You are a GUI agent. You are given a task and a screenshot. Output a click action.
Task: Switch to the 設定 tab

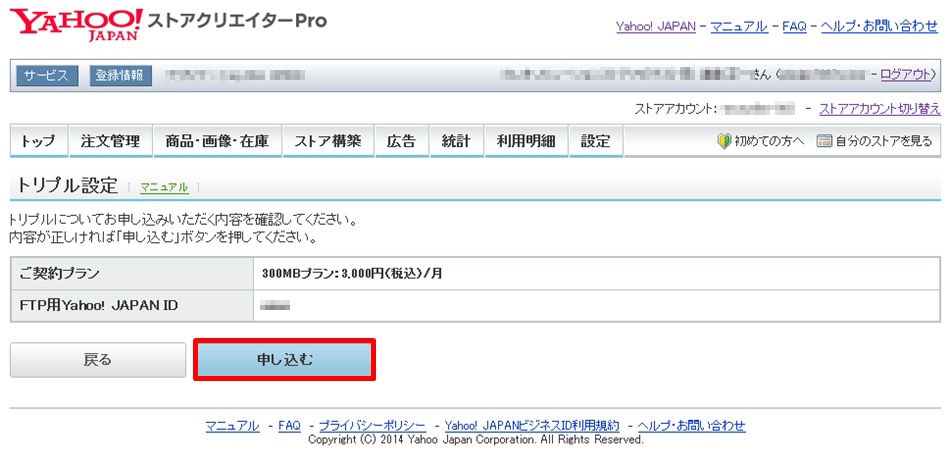(596, 141)
